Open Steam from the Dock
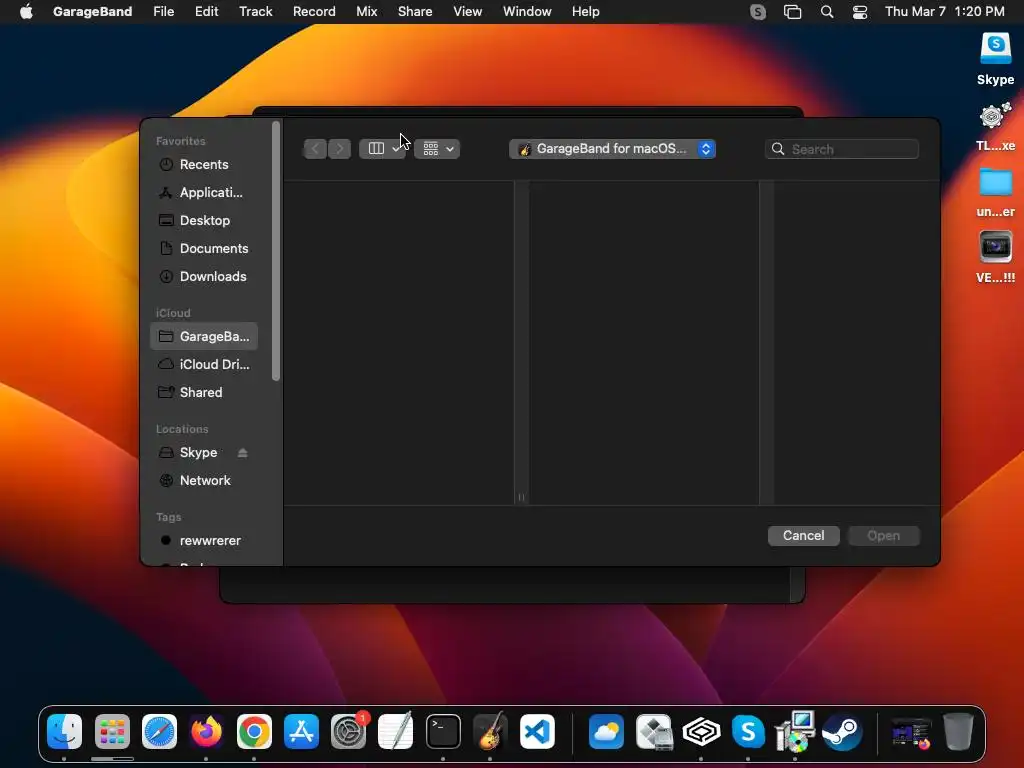 (842, 731)
